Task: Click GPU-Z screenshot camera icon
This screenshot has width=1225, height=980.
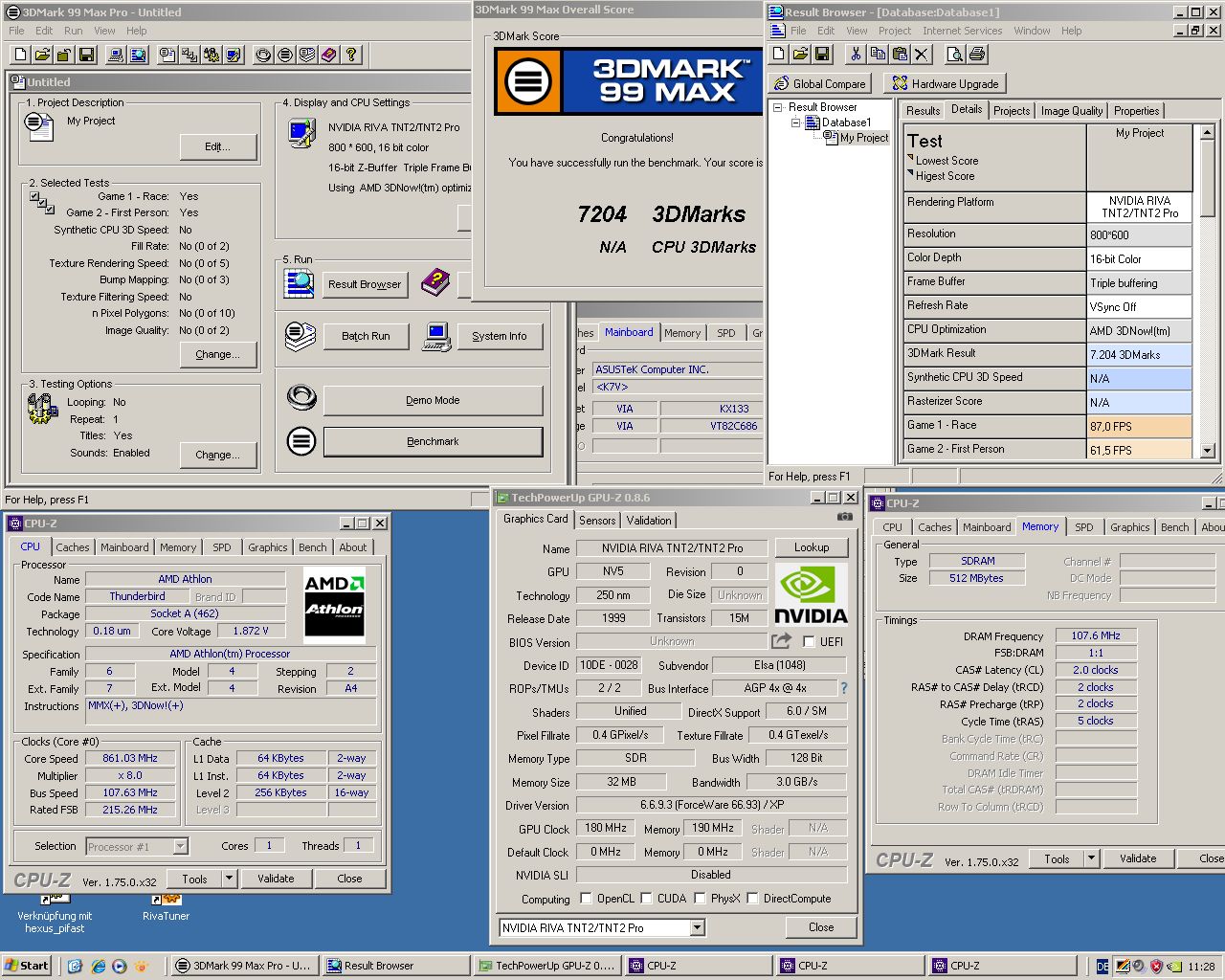Action: pos(844,517)
